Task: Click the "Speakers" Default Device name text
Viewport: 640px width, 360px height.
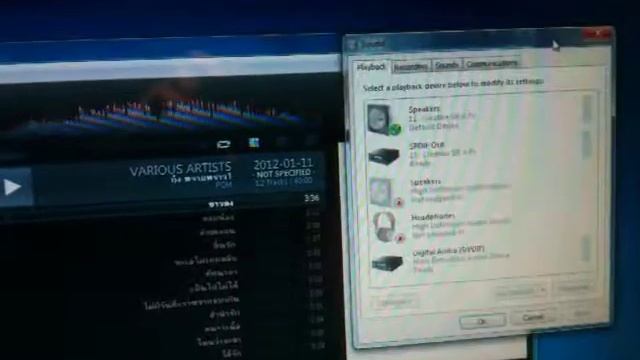Action: (x=424, y=109)
